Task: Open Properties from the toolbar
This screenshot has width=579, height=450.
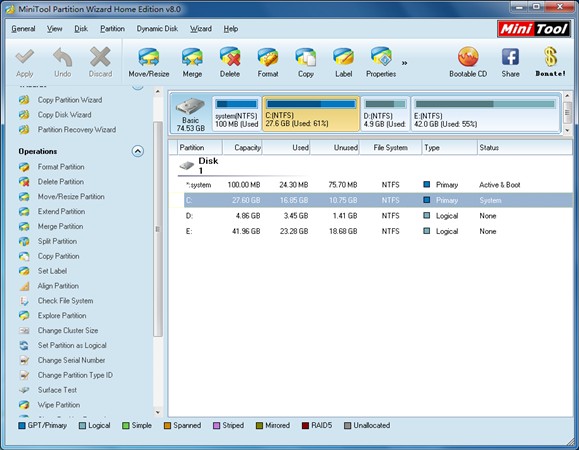Action: point(381,57)
